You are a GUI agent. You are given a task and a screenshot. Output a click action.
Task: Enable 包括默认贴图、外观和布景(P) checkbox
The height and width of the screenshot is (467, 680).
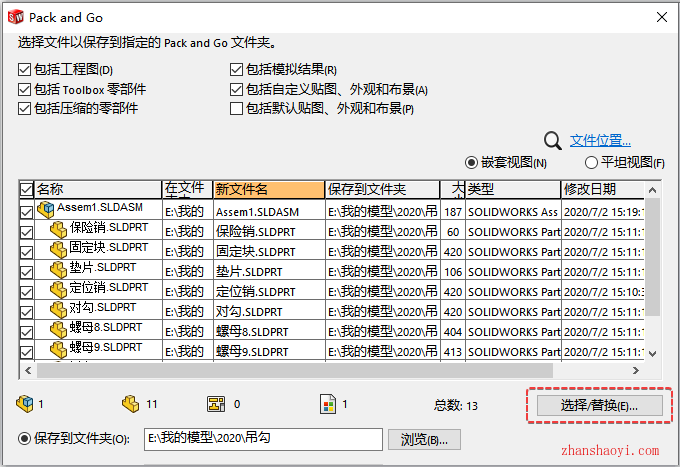click(x=236, y=108)
